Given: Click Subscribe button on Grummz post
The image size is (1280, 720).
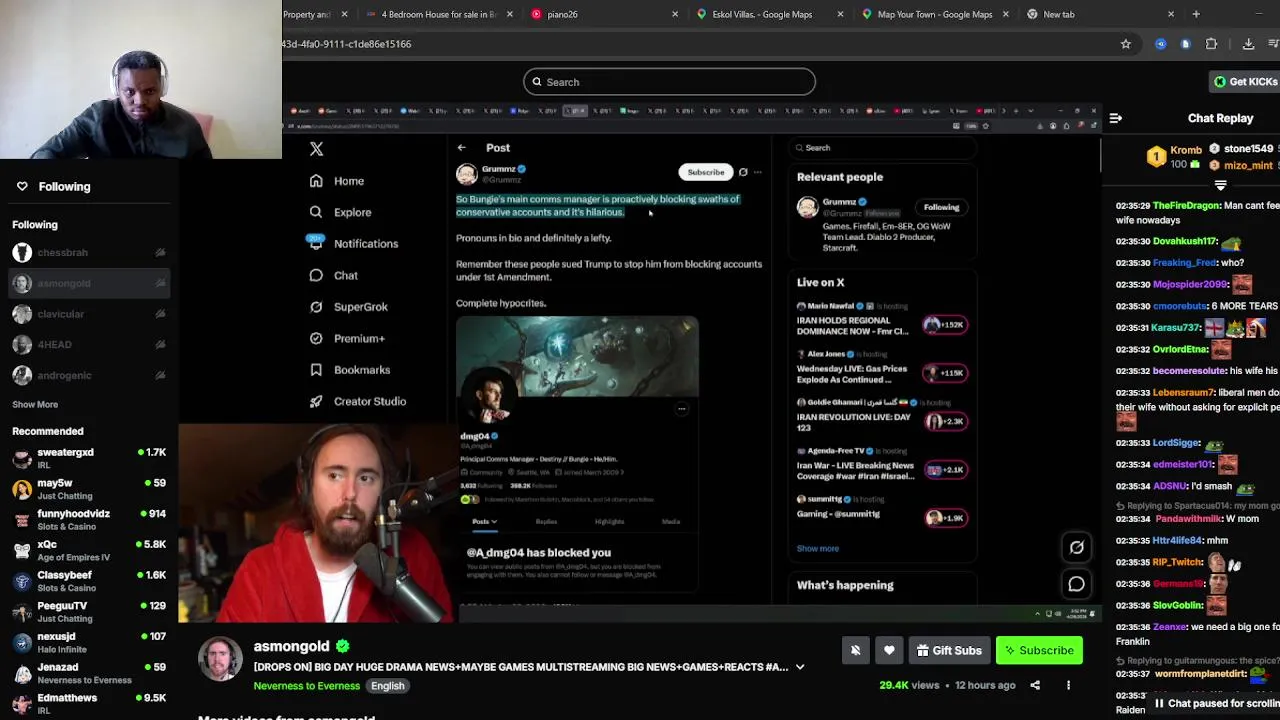Looking at the screenshot, I should 705,172.
